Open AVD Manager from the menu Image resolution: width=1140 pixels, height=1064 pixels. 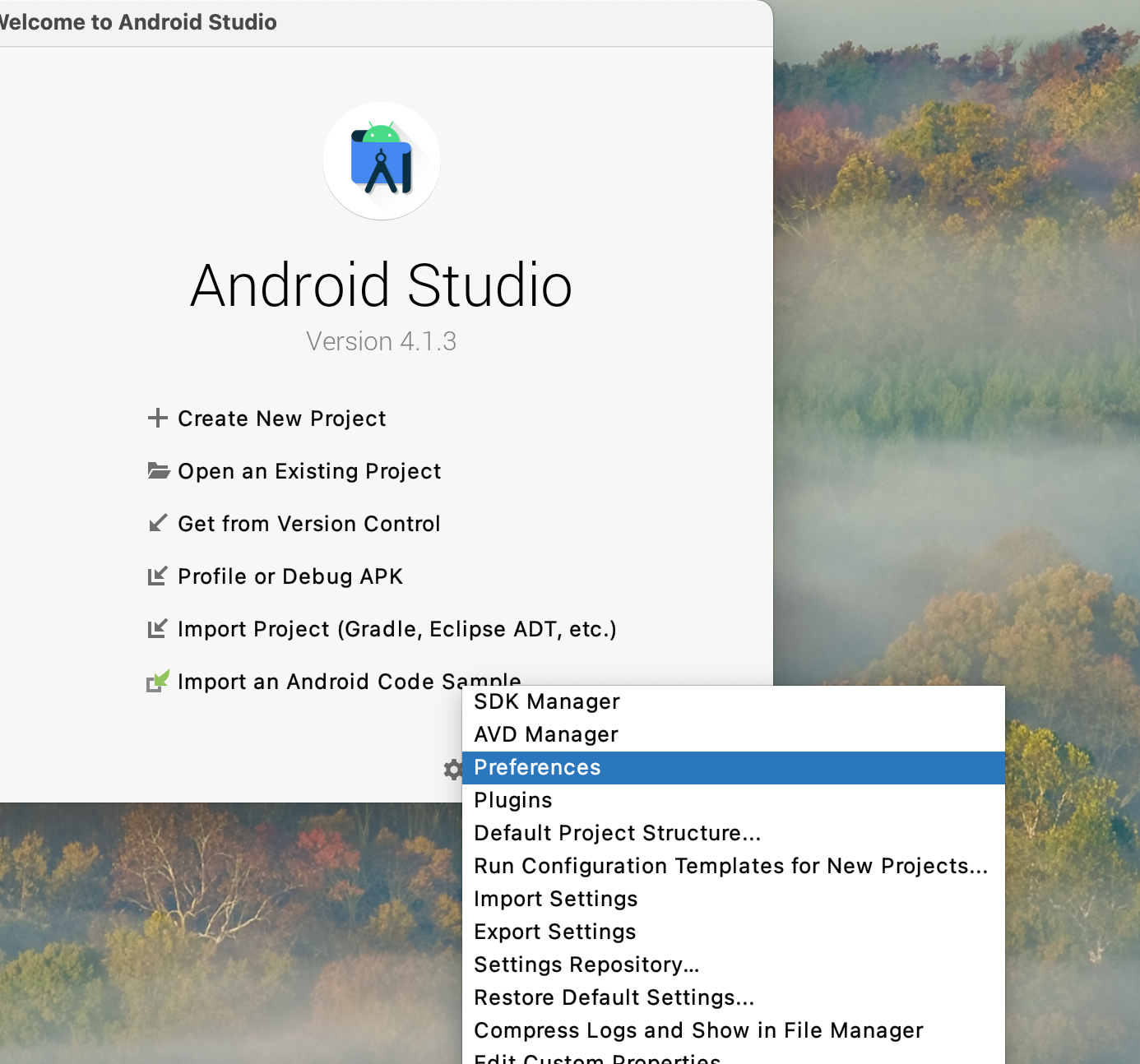(734, 734)
